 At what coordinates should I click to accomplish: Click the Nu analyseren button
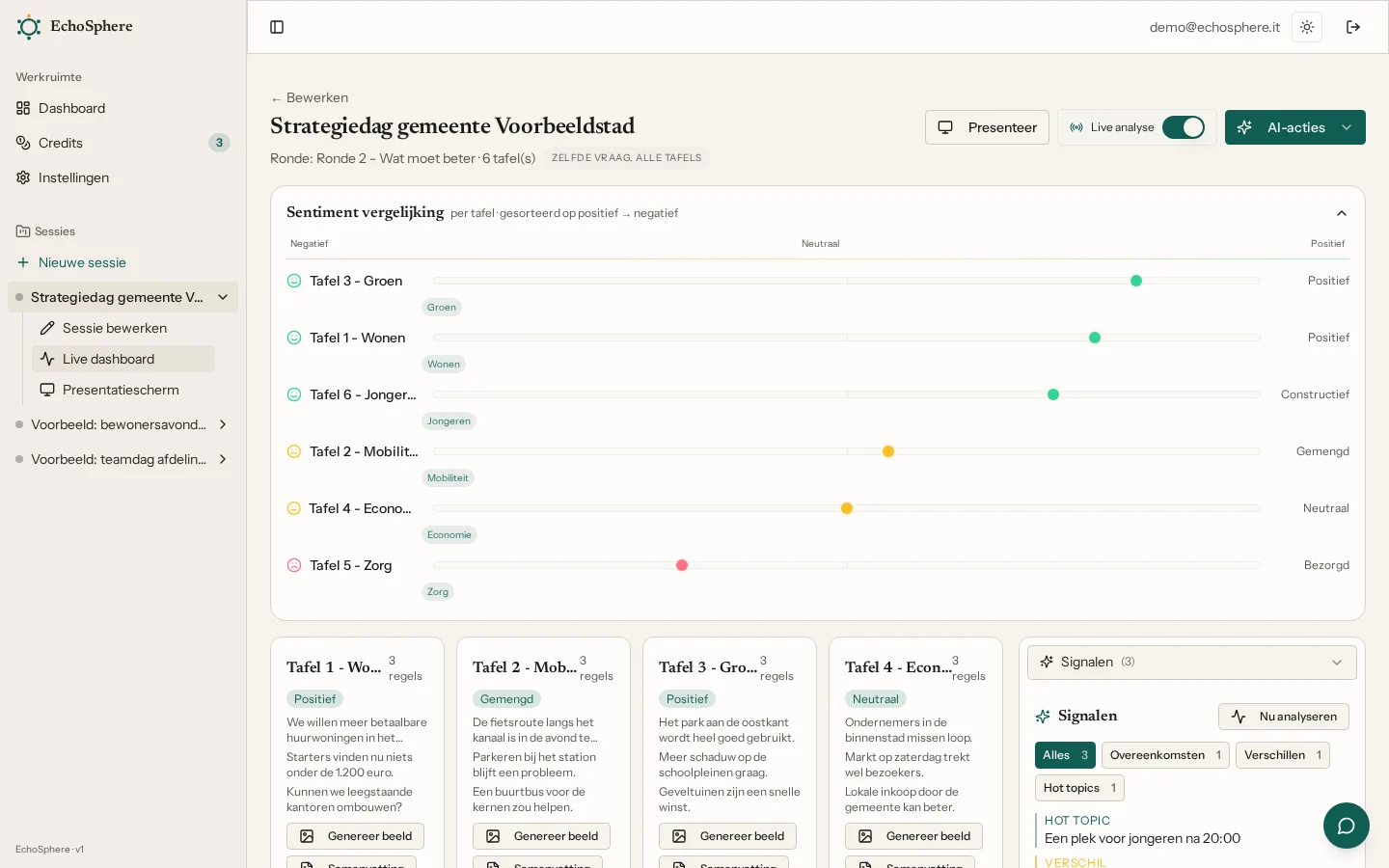1283,717
